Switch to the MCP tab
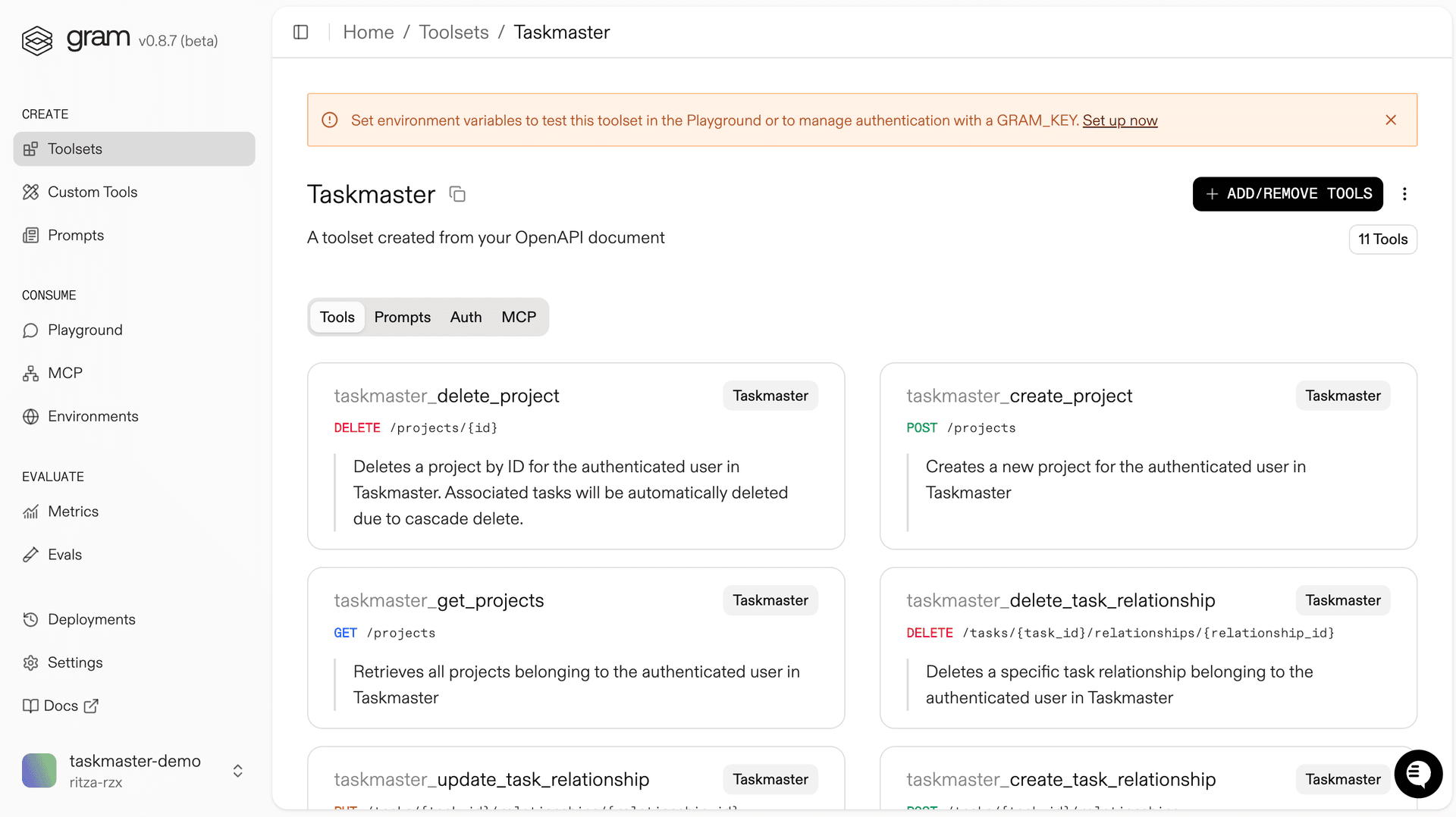 (x=519, y=317)
